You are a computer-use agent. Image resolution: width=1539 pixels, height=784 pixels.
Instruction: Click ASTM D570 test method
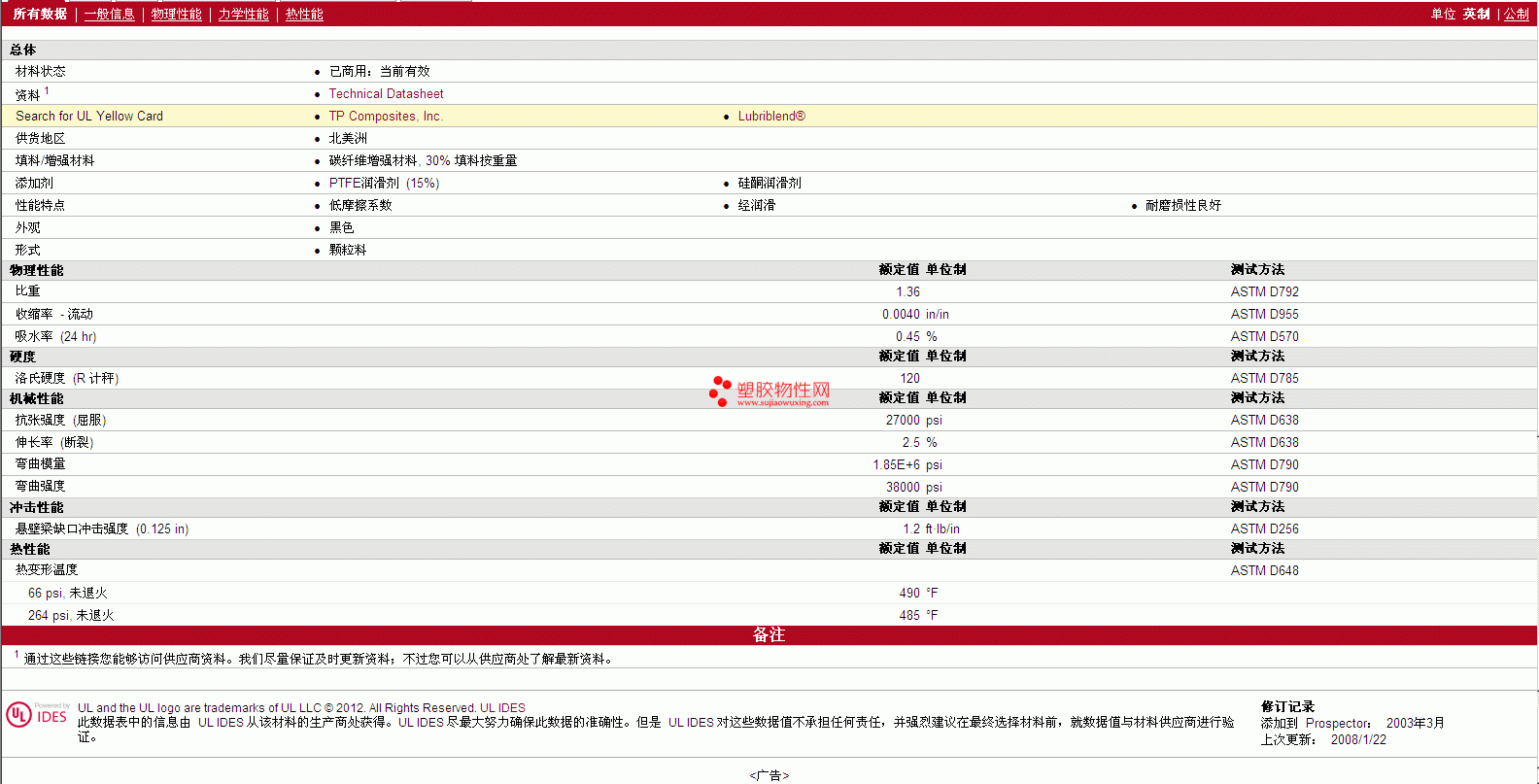click(x=1264, y=336)
